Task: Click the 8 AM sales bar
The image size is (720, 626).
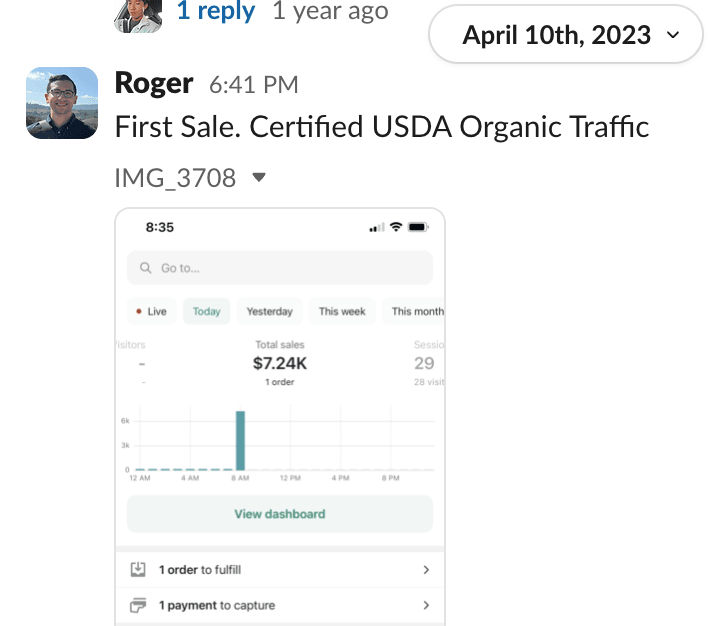Action: pyautogui.click(x=240, y=440)
